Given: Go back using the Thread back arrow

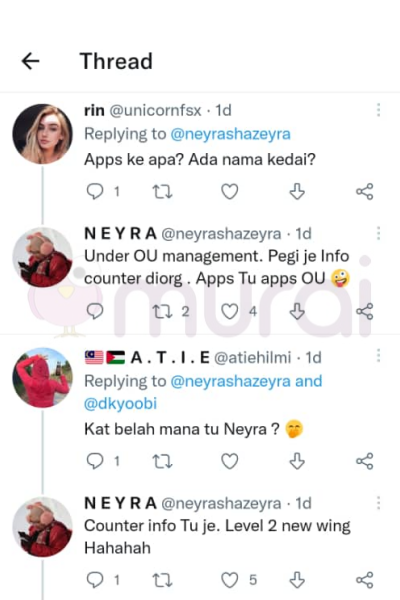Looking at the screenshot, I should click(31, 61).
